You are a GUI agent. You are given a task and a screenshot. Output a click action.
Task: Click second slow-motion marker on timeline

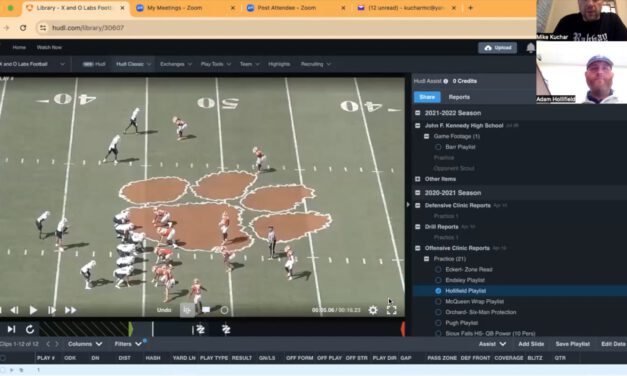226,329
